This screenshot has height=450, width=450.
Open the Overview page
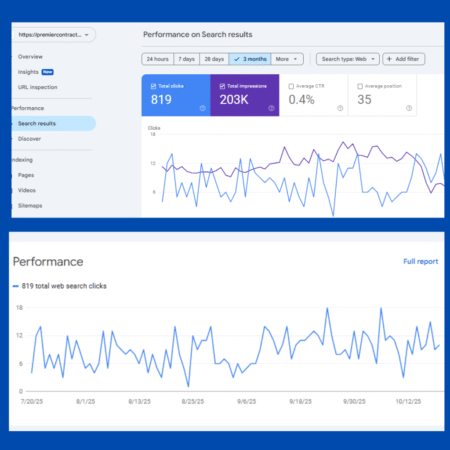(x=30, y=57)
